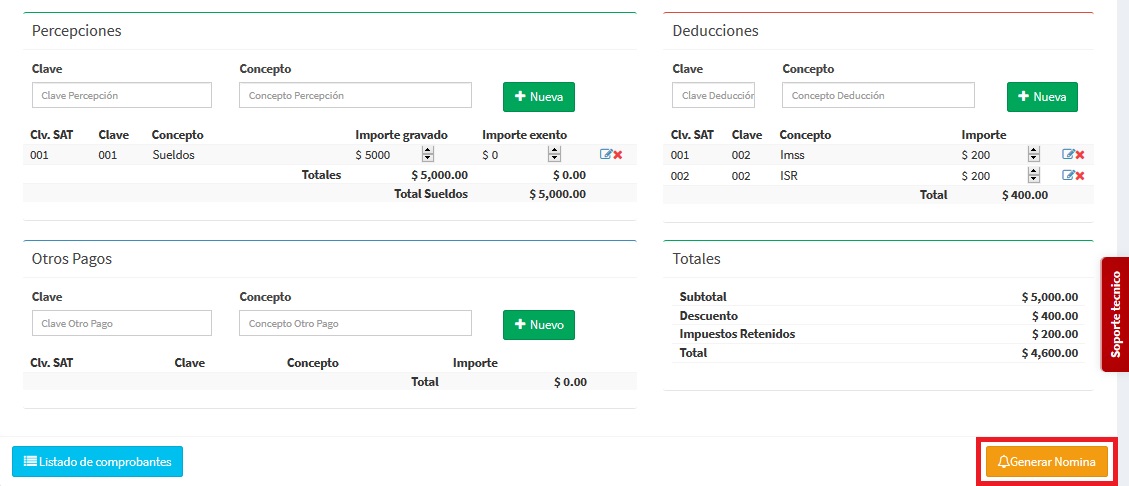The width and height of the screenshot is (1129, 486).
Task: Focus the Clave Percepción input field
Action: [x=122, y=95]
